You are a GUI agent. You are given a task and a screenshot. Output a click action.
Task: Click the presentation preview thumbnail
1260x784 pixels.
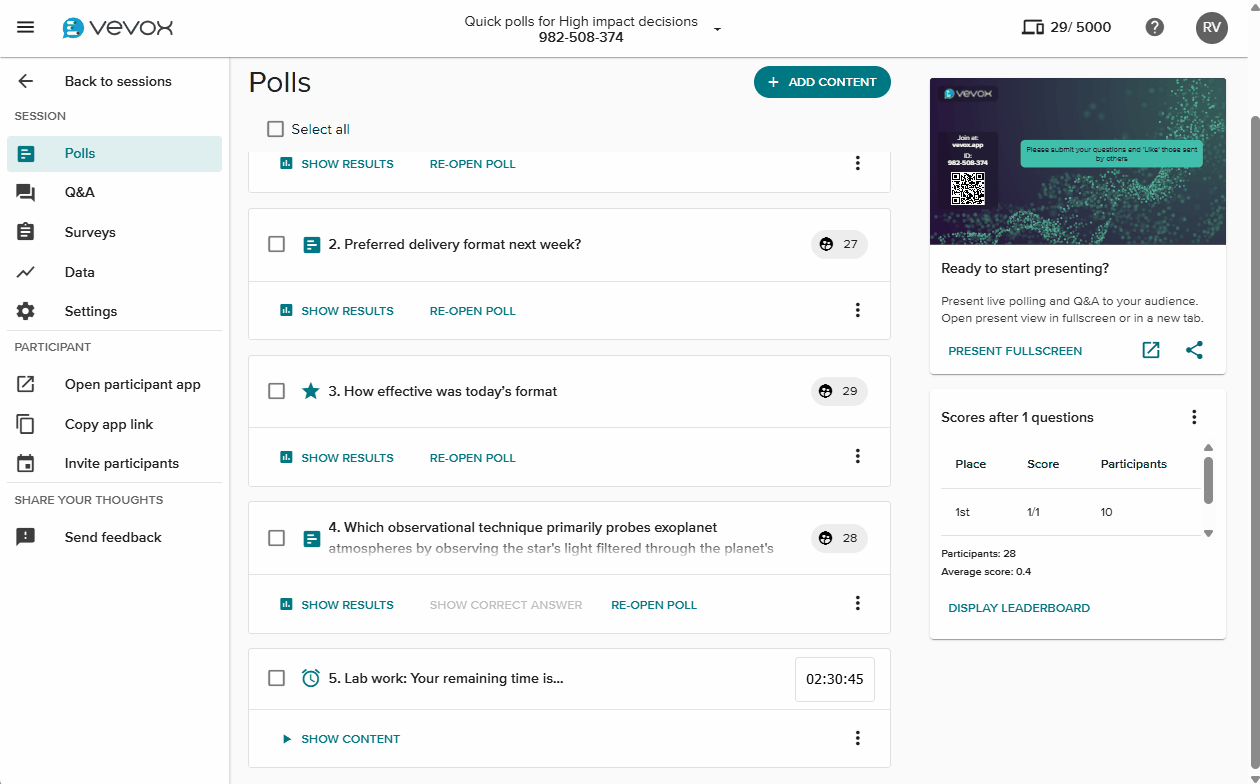coord(1077,161)
